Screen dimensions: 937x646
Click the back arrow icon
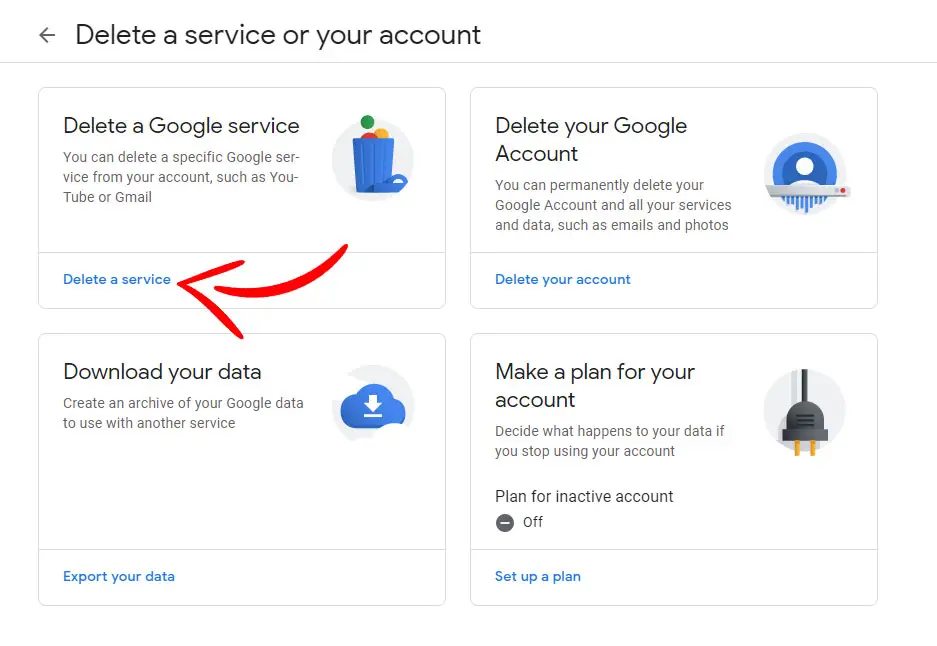tap(46, 35)
